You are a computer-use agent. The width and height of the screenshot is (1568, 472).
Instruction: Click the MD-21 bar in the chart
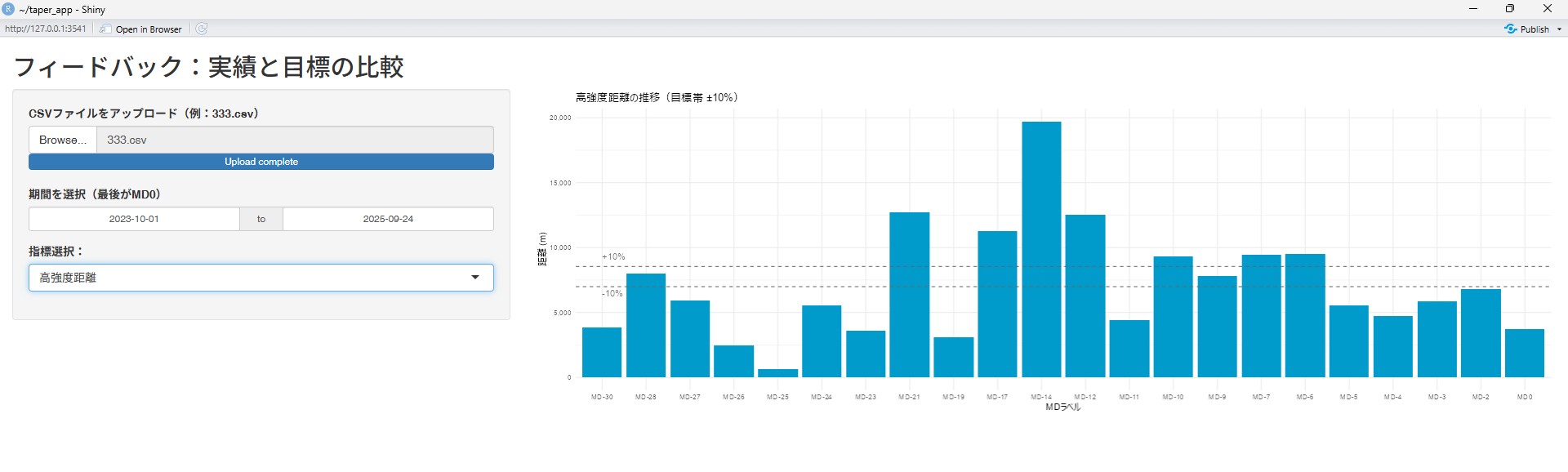pyautogui.click(x=909, y=294)
